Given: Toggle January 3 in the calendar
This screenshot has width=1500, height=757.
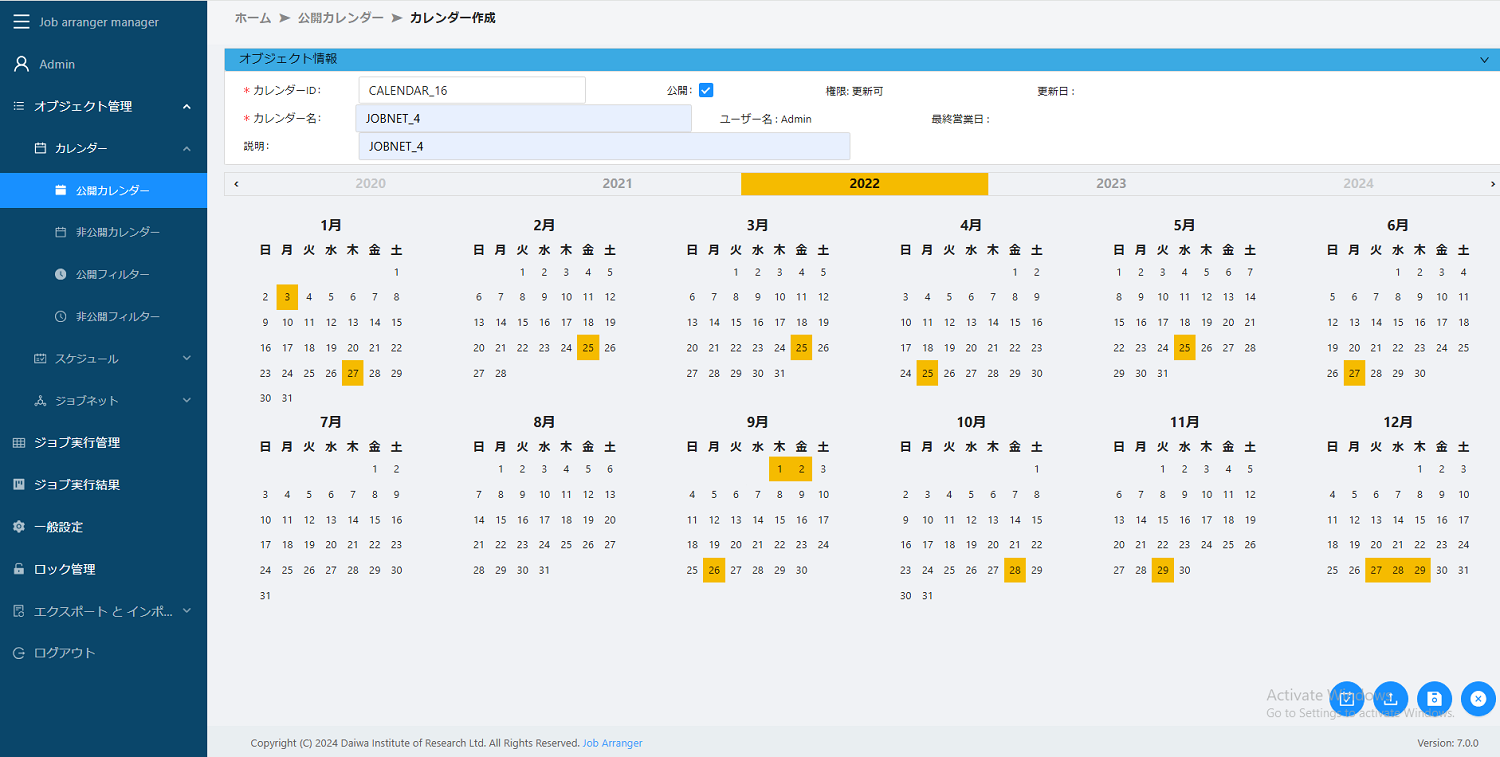Looking at the screenshot, I should (x=287, y=297).
